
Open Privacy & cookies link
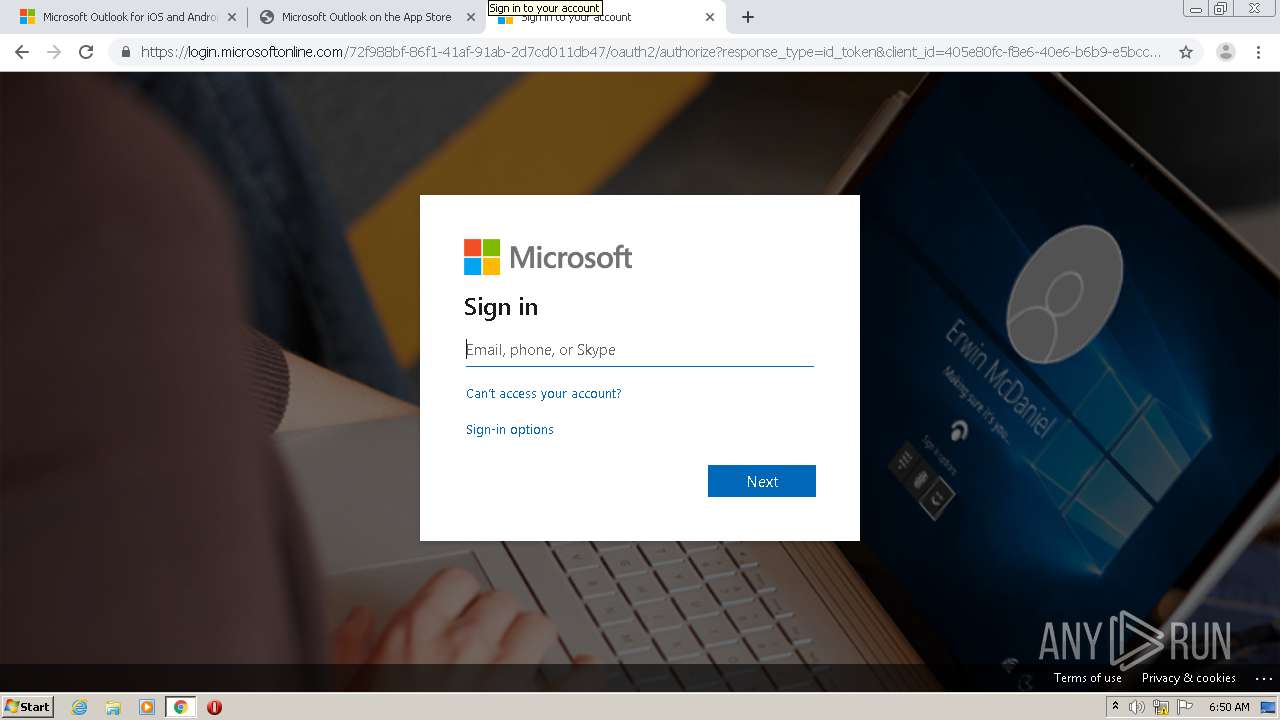pyautogui.click(x=1188, y=677)
